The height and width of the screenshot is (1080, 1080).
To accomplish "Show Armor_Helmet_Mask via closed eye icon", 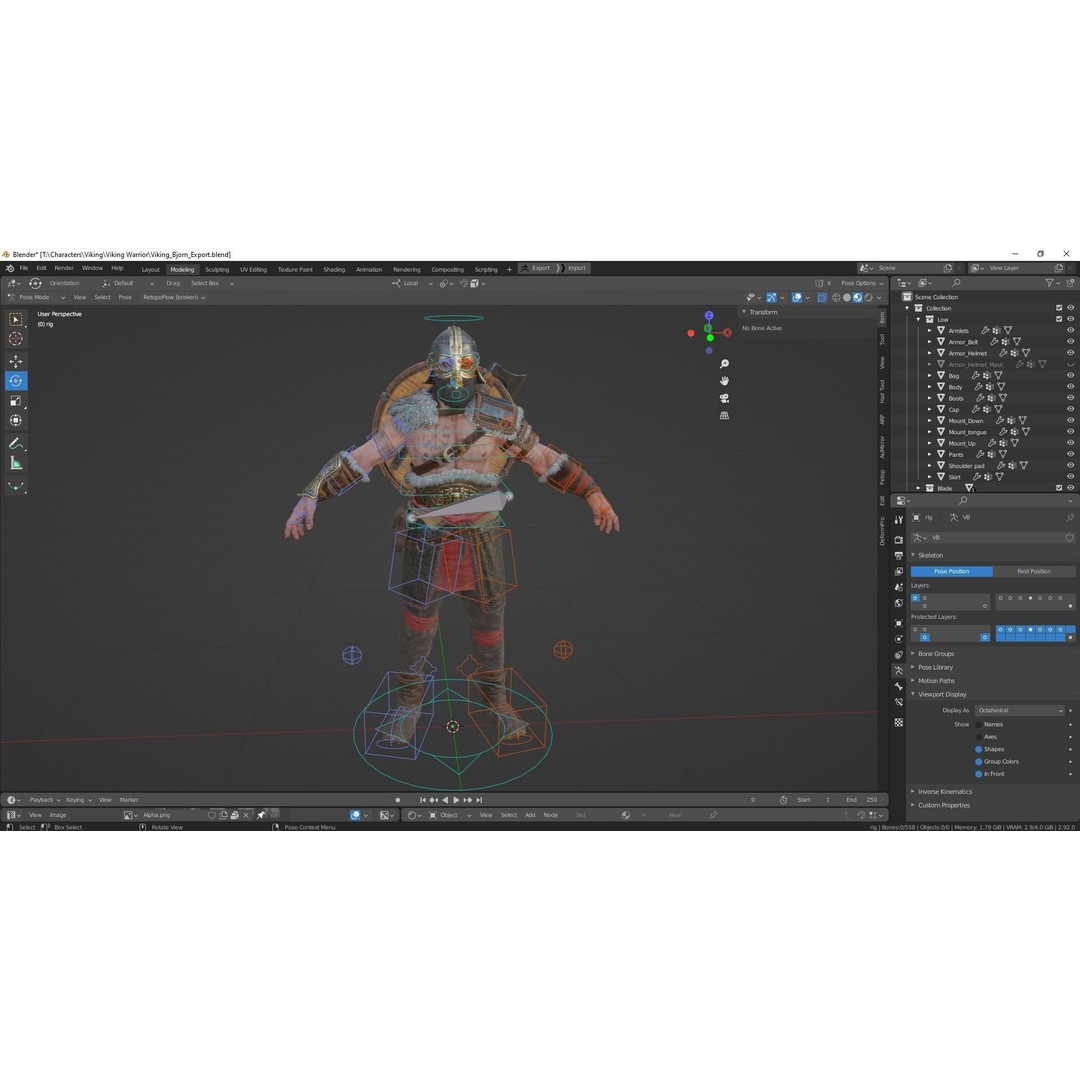I will point(1070,364).
